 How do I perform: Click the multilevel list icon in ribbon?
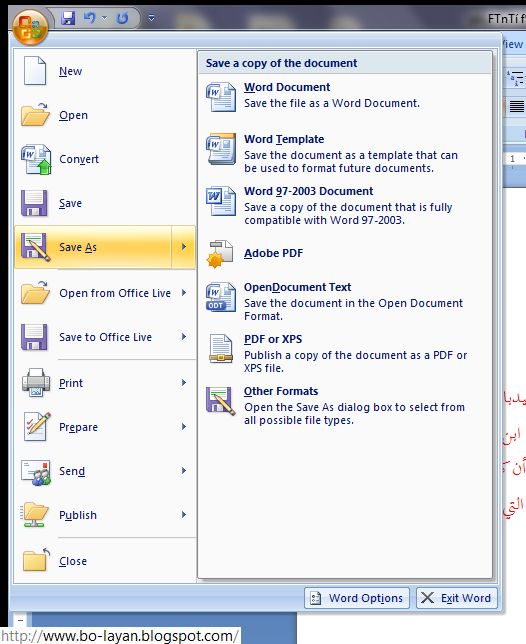point(516,78)
